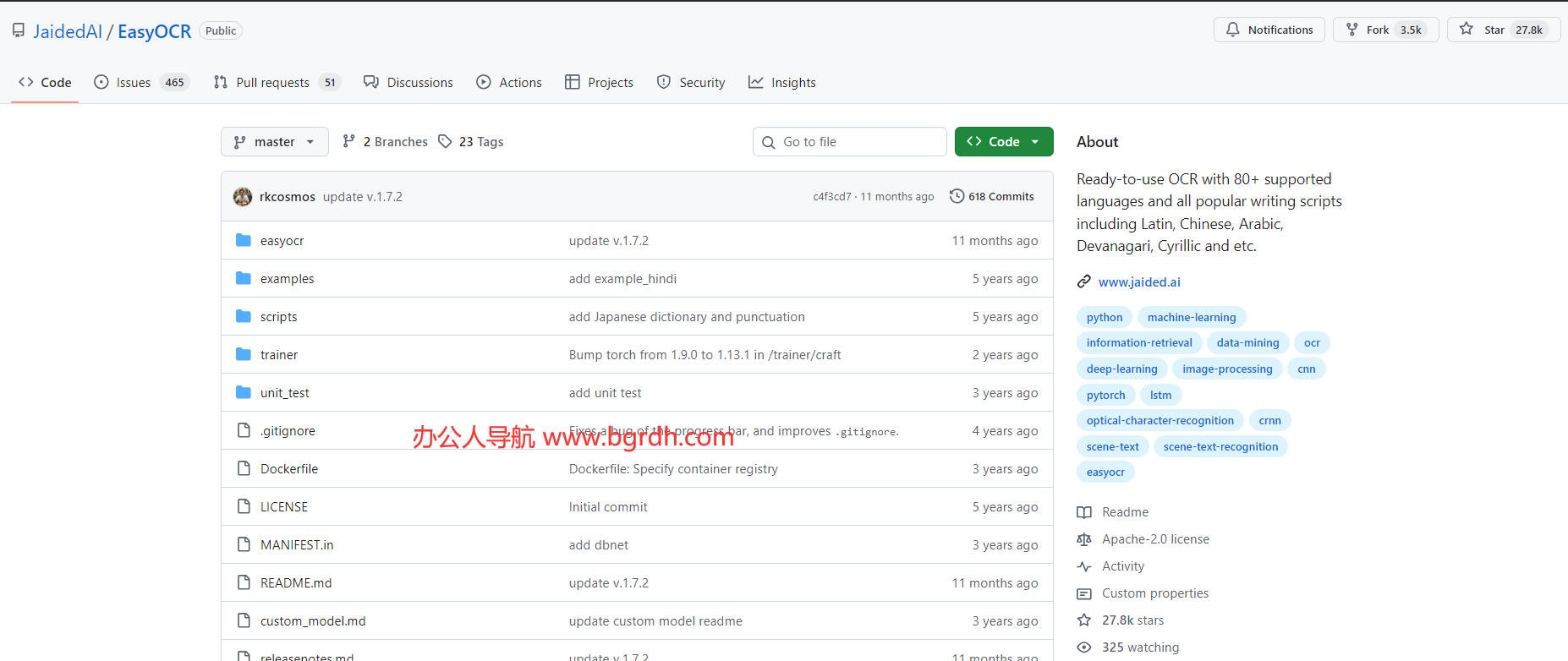
Task: Open the 2 Branches link
Action: pos(386,142)
